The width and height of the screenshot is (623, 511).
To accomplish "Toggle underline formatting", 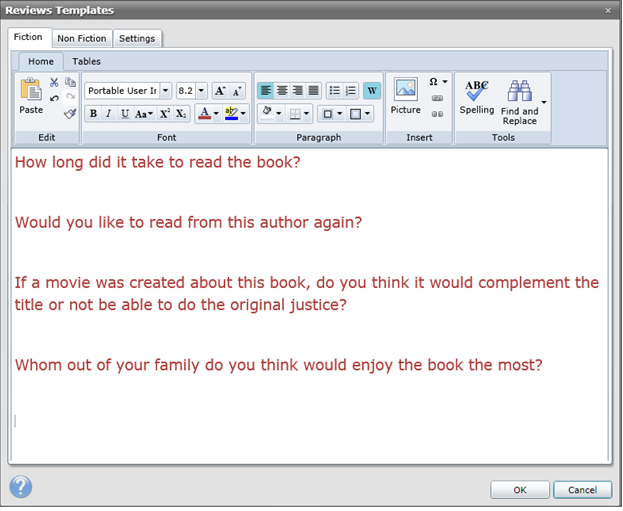I will point(125,114).
